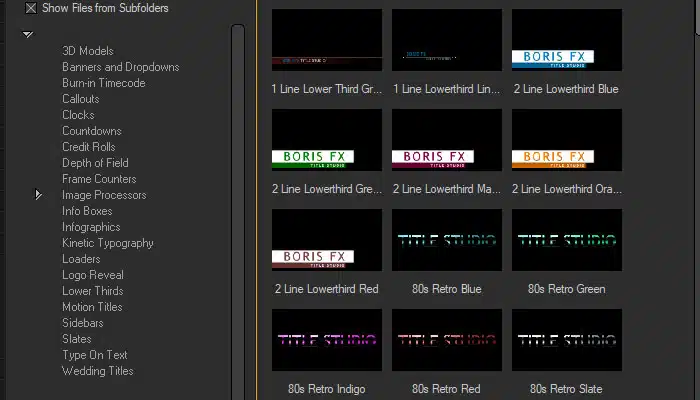Open the Motion Titles folder

92,307
